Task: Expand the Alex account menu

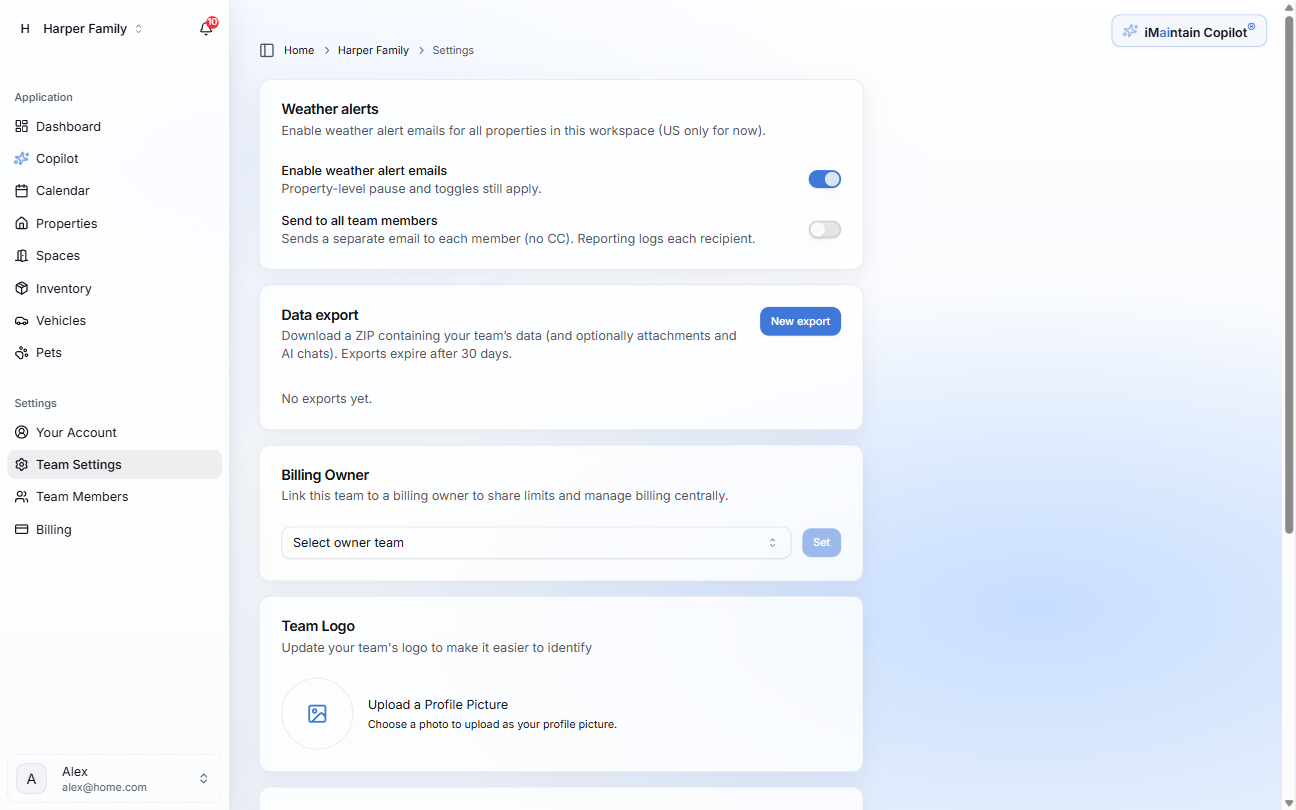Action: click(x=114, y=778)
